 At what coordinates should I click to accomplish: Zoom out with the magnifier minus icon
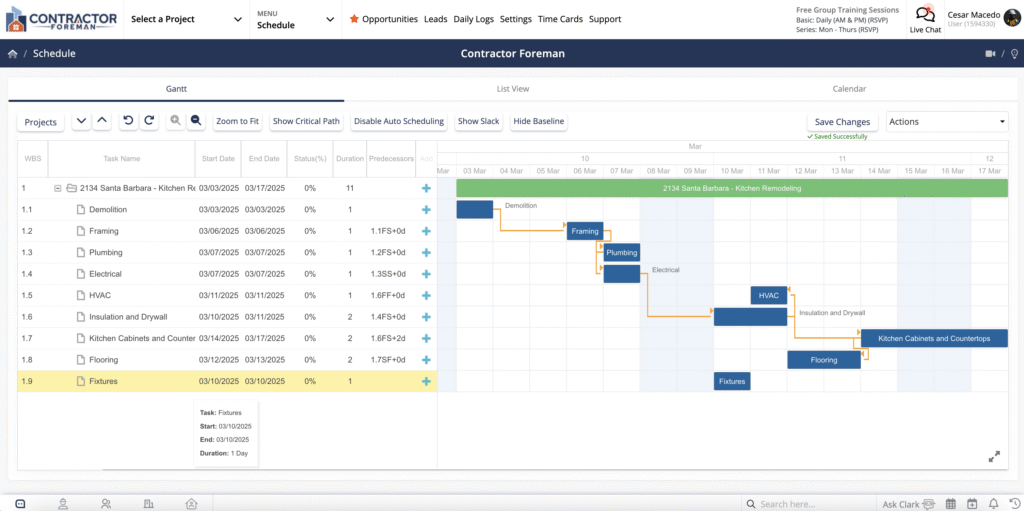[195, 121]
